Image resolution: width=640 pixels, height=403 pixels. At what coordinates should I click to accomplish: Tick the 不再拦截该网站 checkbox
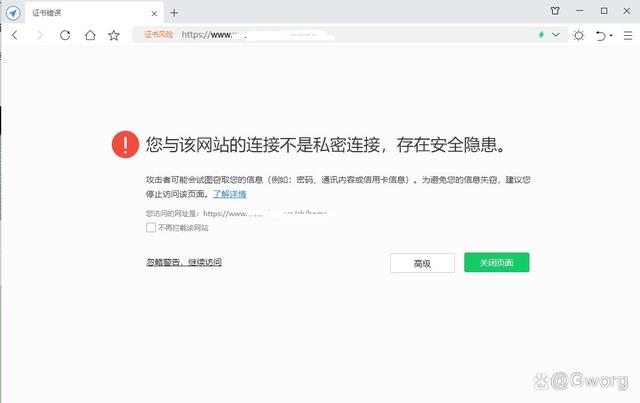pyautogui.click(x=151, y=227)
